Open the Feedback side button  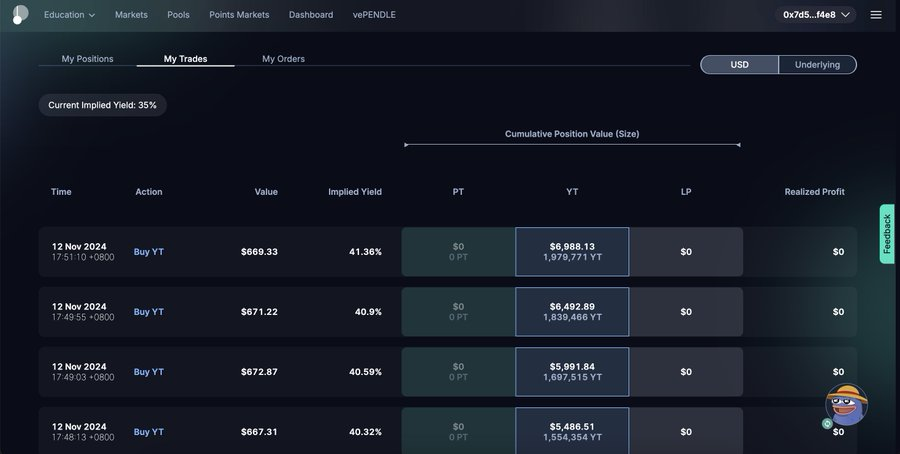click(887, 234)
